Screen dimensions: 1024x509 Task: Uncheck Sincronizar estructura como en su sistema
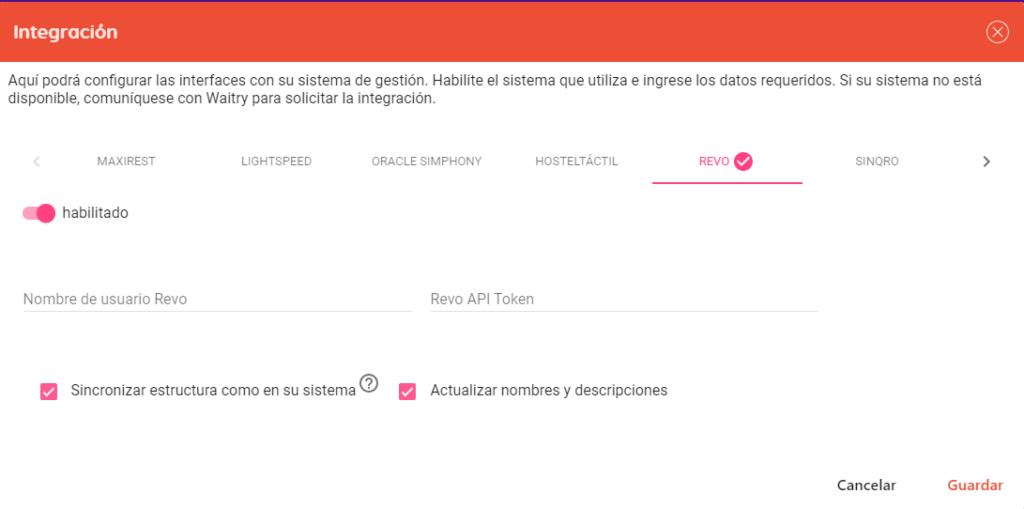[x=49, y=391]
